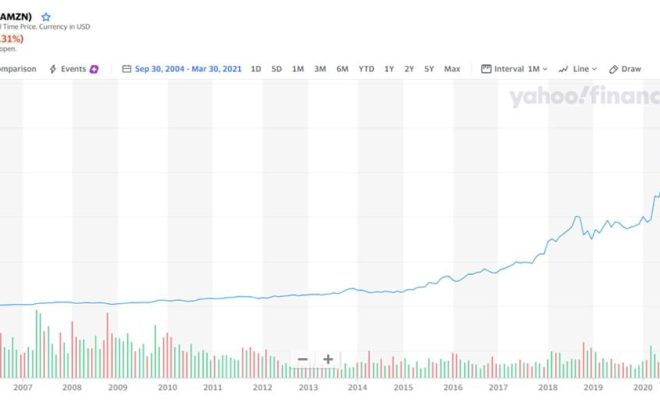Star AMZN to add to watchlist
660x416 pixels.
[x=46, y=17]
